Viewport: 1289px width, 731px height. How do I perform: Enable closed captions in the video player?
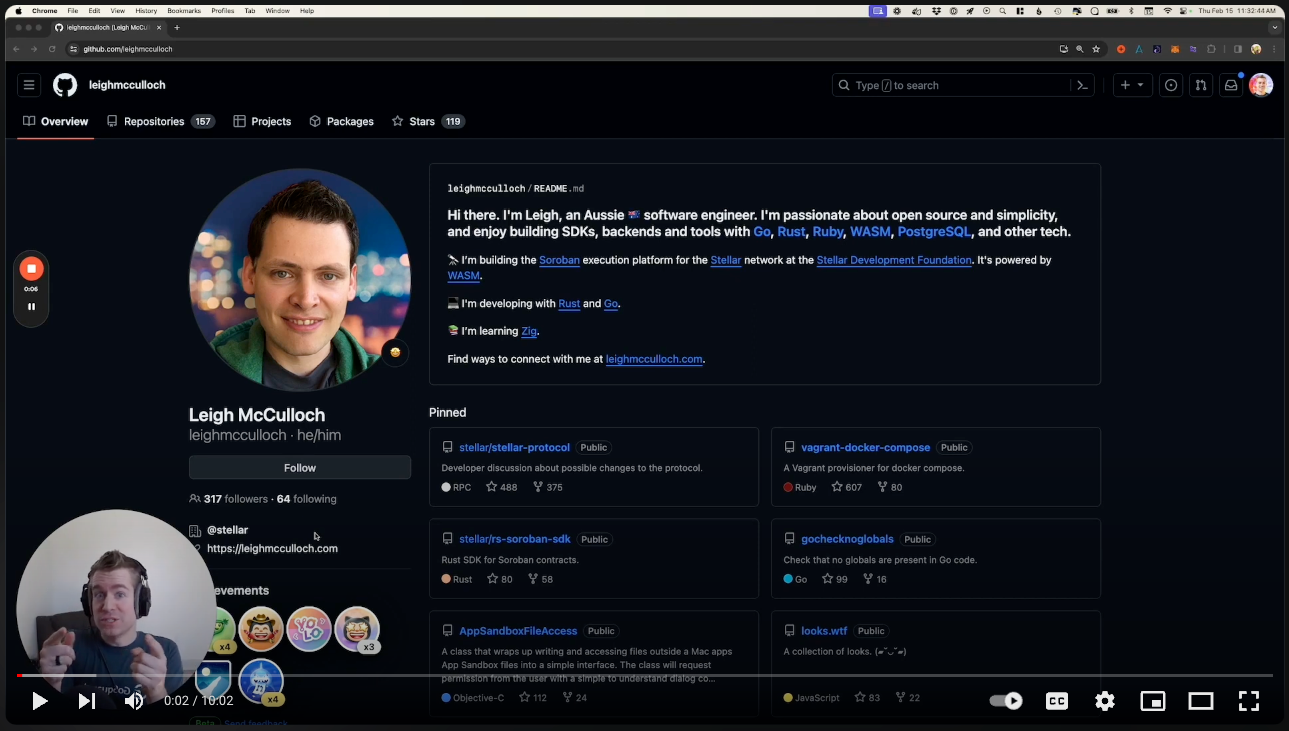pos(1056,701)
